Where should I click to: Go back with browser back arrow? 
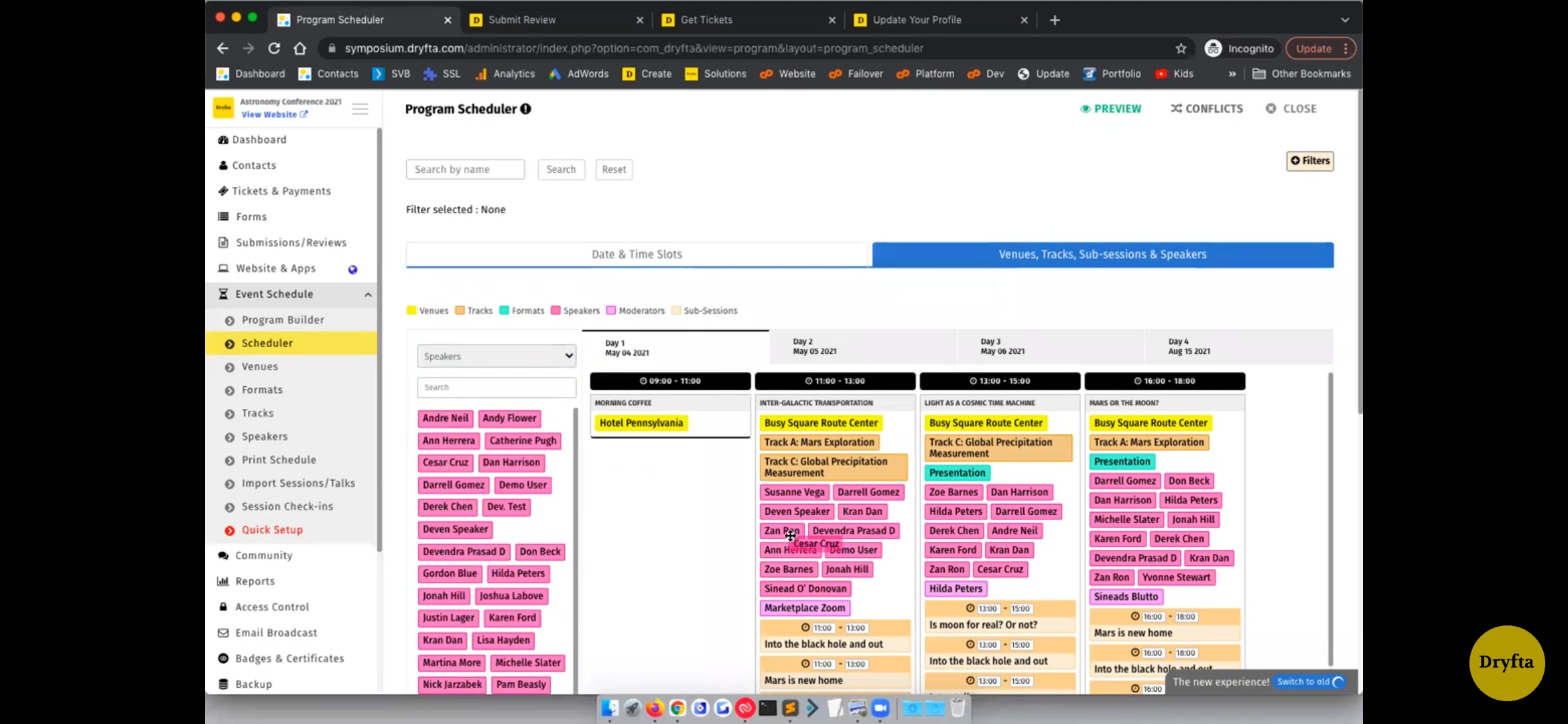coord(222,48)
